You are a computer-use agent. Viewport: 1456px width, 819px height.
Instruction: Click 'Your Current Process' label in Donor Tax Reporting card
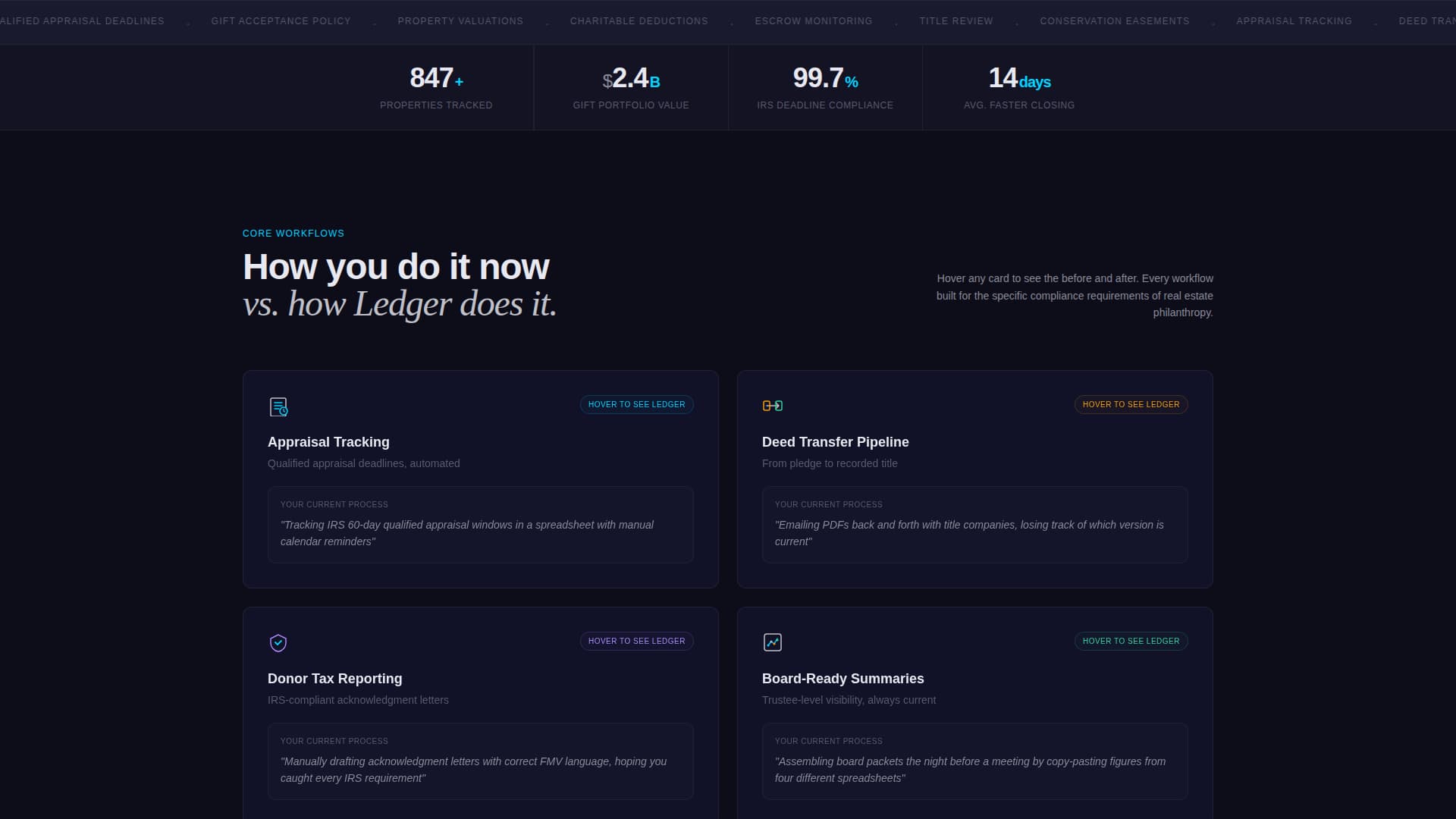334,742
